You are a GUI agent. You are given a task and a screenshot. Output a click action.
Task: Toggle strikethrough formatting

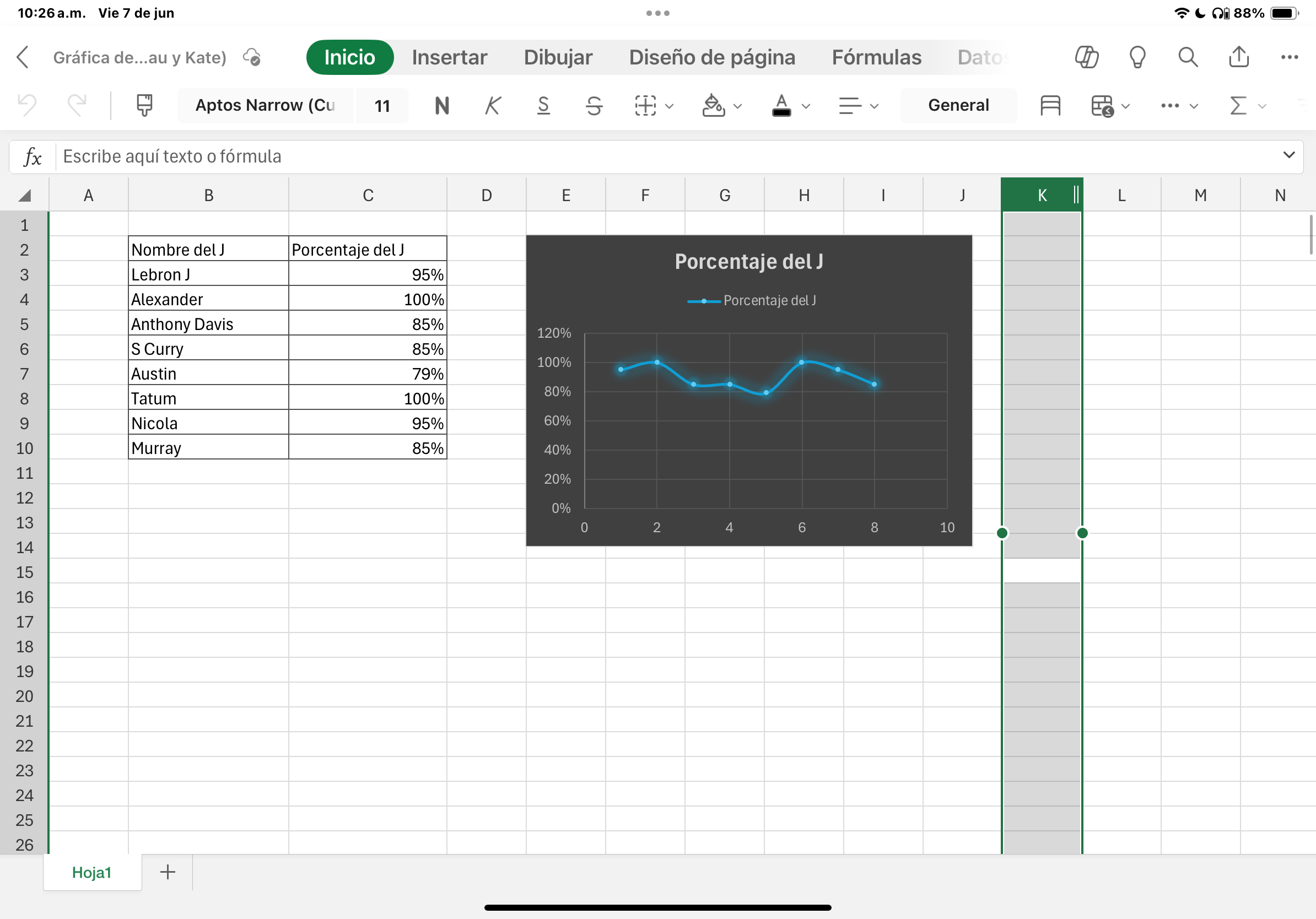(594, 105)
